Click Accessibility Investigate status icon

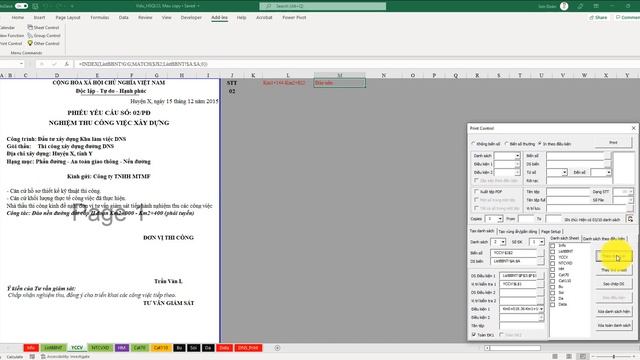65,356
